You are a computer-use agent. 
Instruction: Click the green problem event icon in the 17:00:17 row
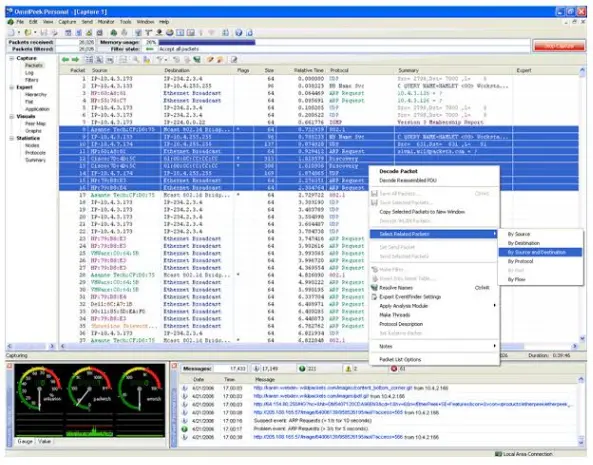point(185,429)
